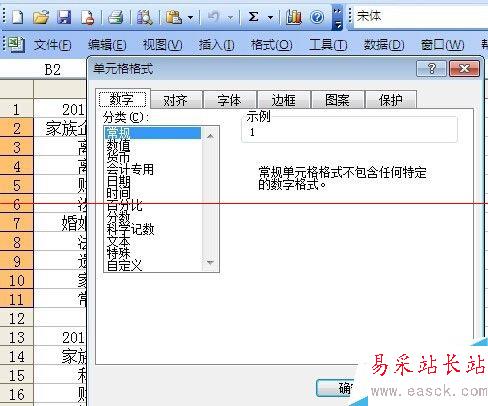Select 时间 in the category list
This screenshot has height=406, width=488.
point(153,193)
